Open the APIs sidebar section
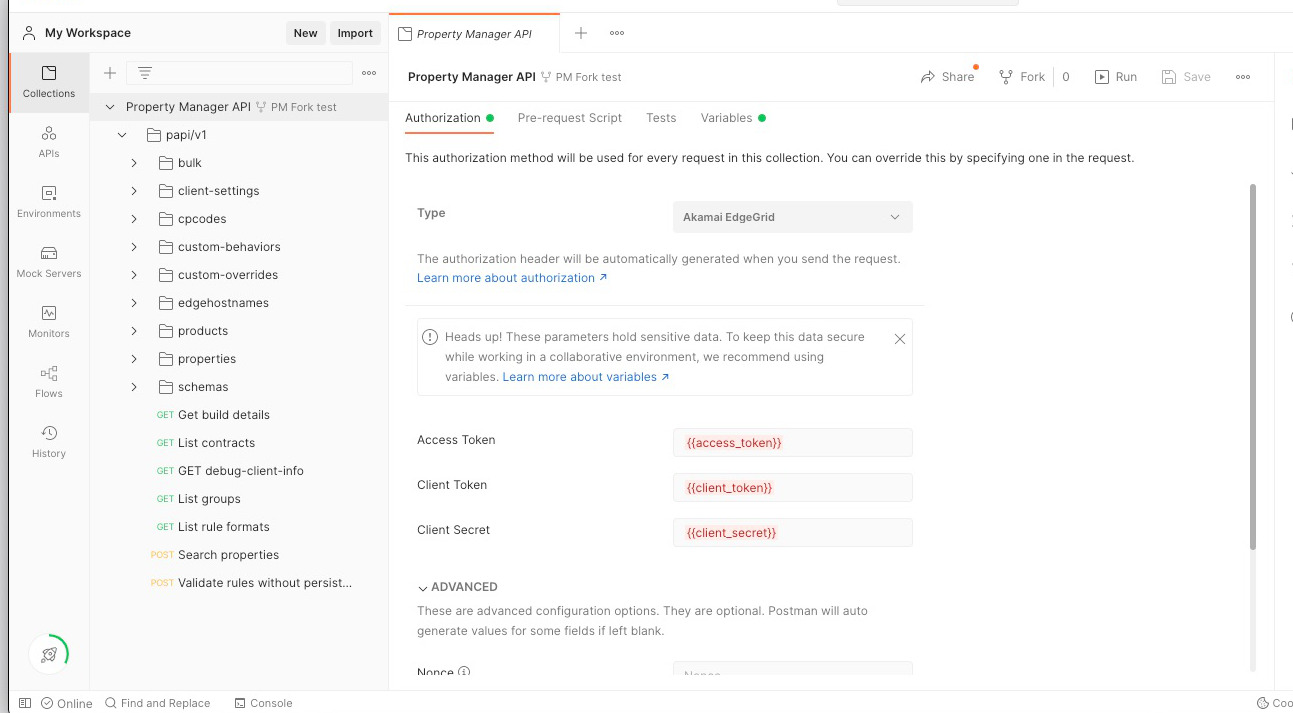Image resolution: width=1293 pixels, height=713 pixels. (49, 141)
